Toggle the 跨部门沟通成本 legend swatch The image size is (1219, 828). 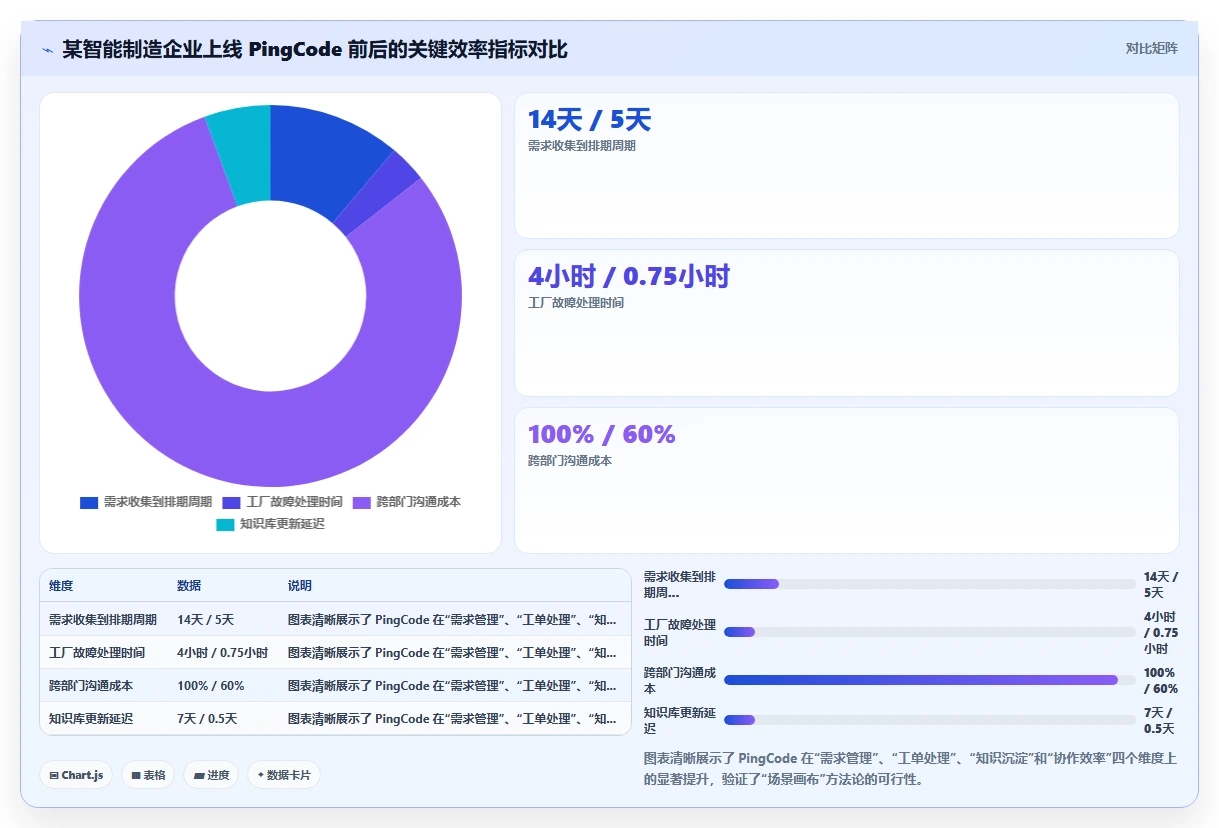(x=361, y=502)
